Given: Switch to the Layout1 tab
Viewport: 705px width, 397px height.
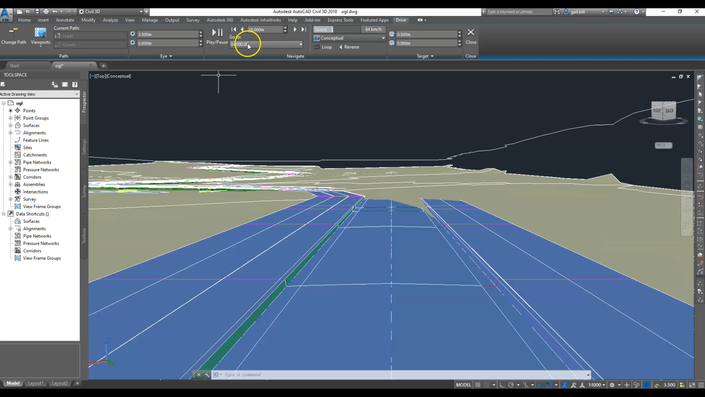Looking at the screenshot, I should 35,383.
